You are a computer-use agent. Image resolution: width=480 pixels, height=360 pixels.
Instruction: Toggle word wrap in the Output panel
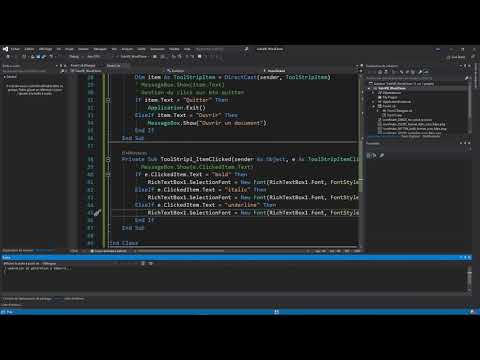tap(150, 263)
